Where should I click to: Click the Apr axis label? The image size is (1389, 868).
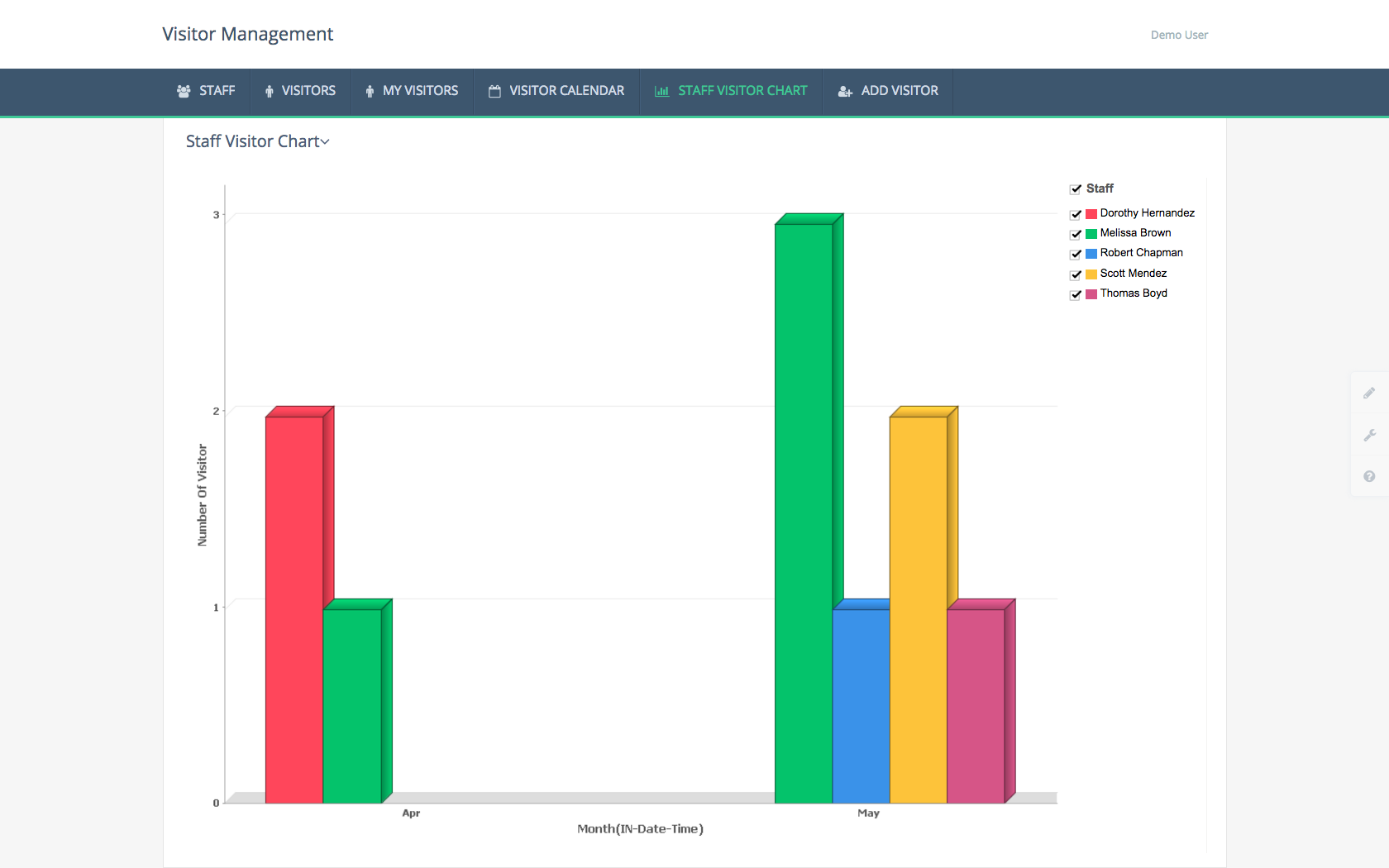411,813
